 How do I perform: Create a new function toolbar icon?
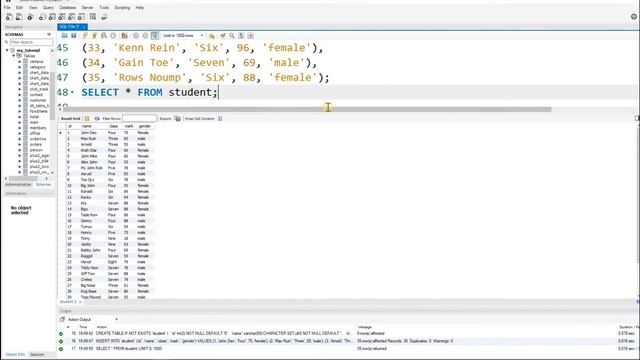coord(81,17)
